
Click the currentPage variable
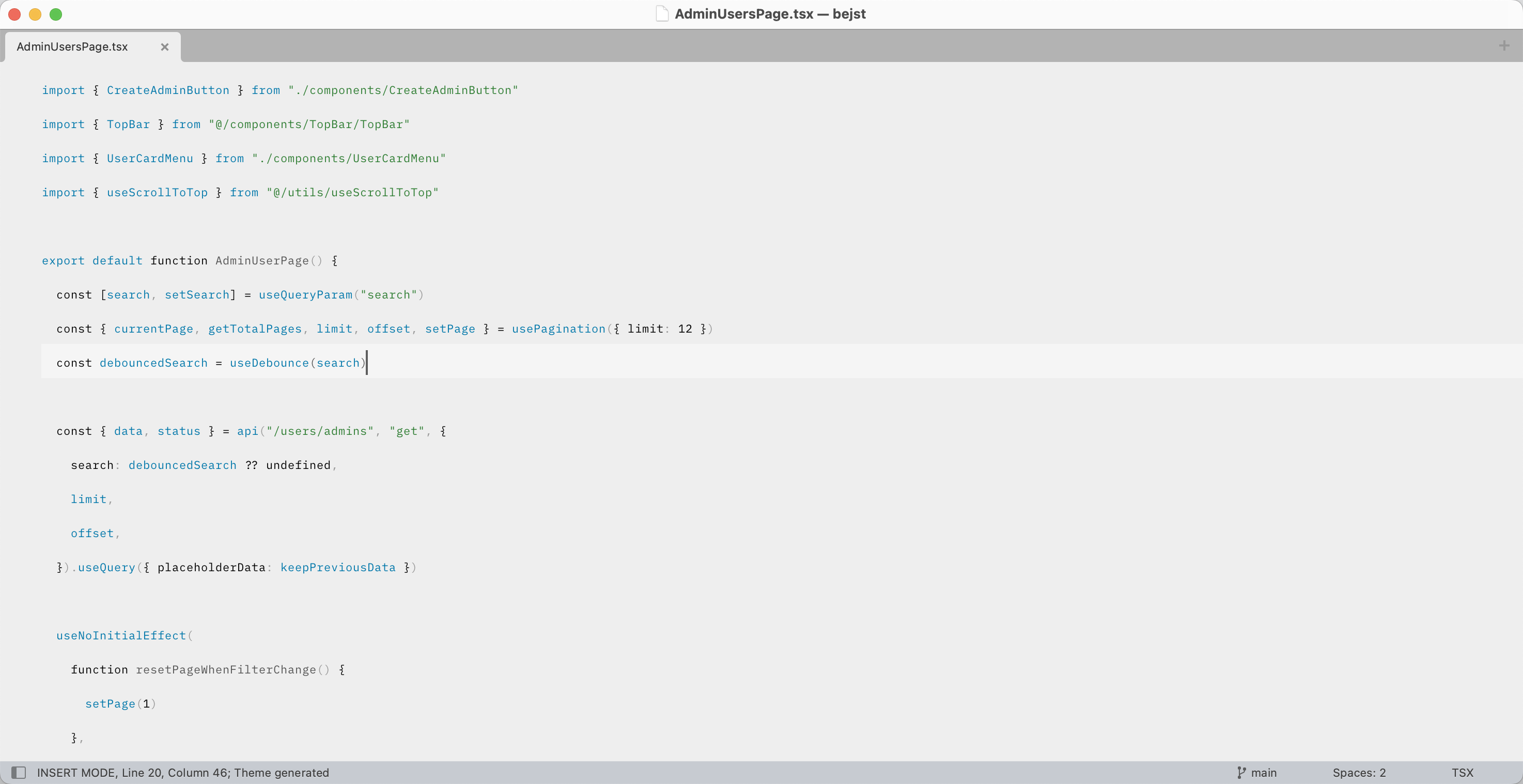click(x=154, y=329)
